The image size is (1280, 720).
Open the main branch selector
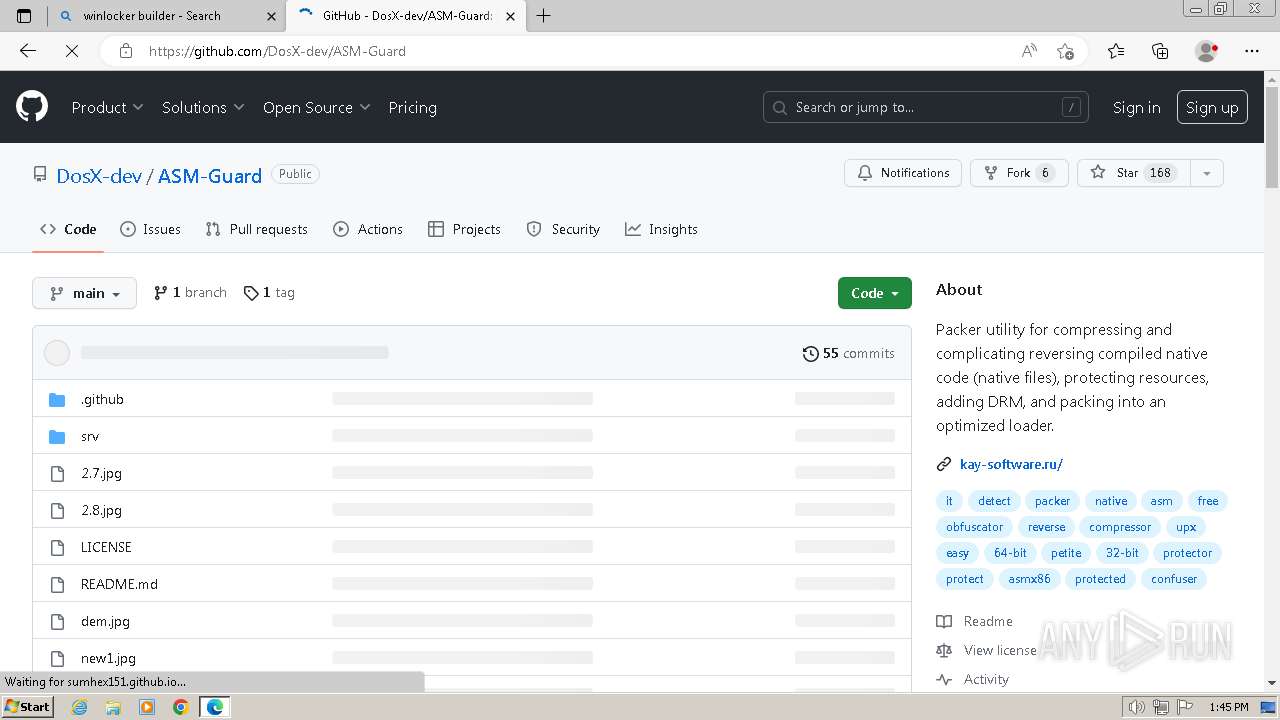point(84,293)
